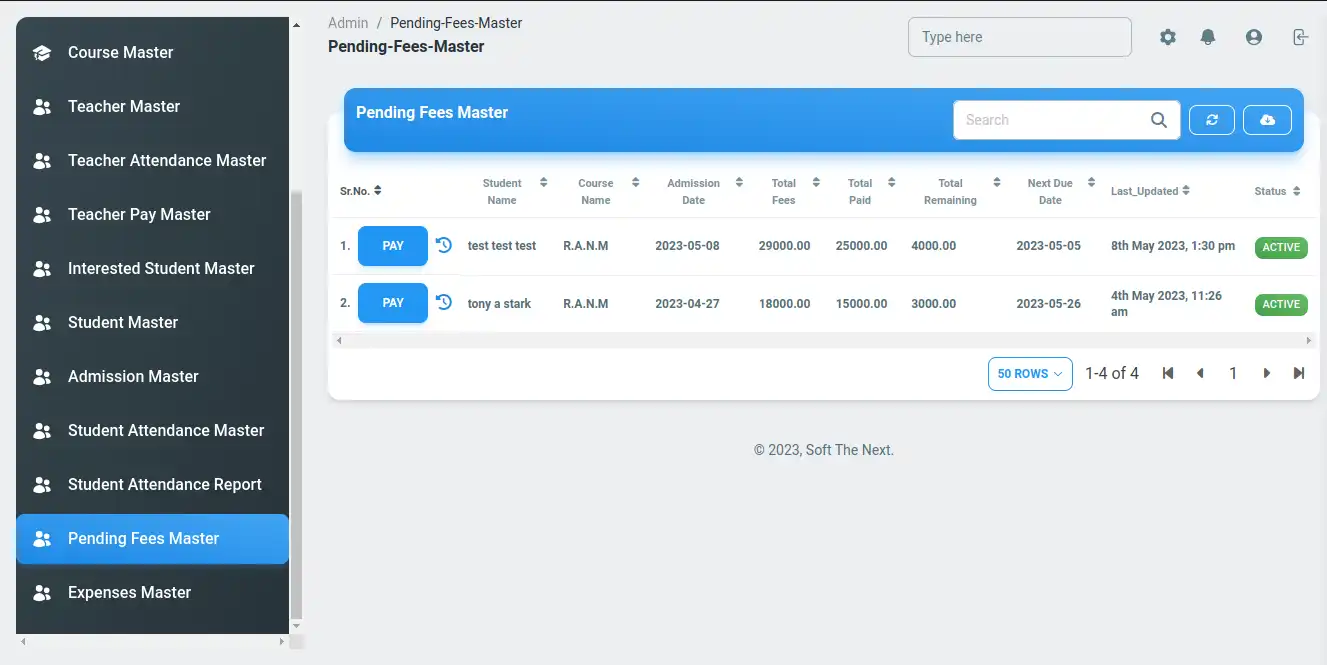Click the search magnifier icon in table header
1327x665 pixels.
(1159, 120)
